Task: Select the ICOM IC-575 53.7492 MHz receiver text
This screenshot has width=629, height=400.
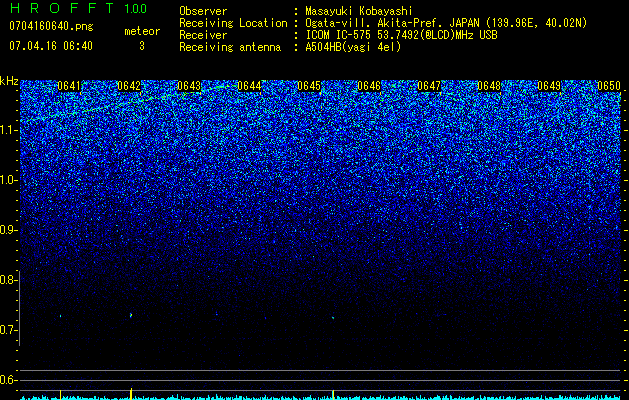Action: point(401,35)
